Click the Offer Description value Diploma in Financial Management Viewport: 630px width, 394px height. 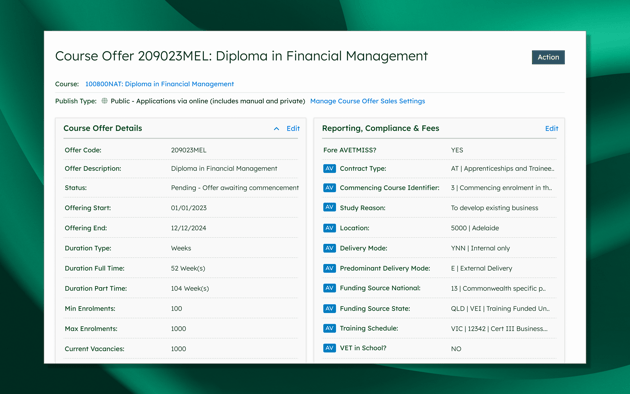[x=224, y=168]
